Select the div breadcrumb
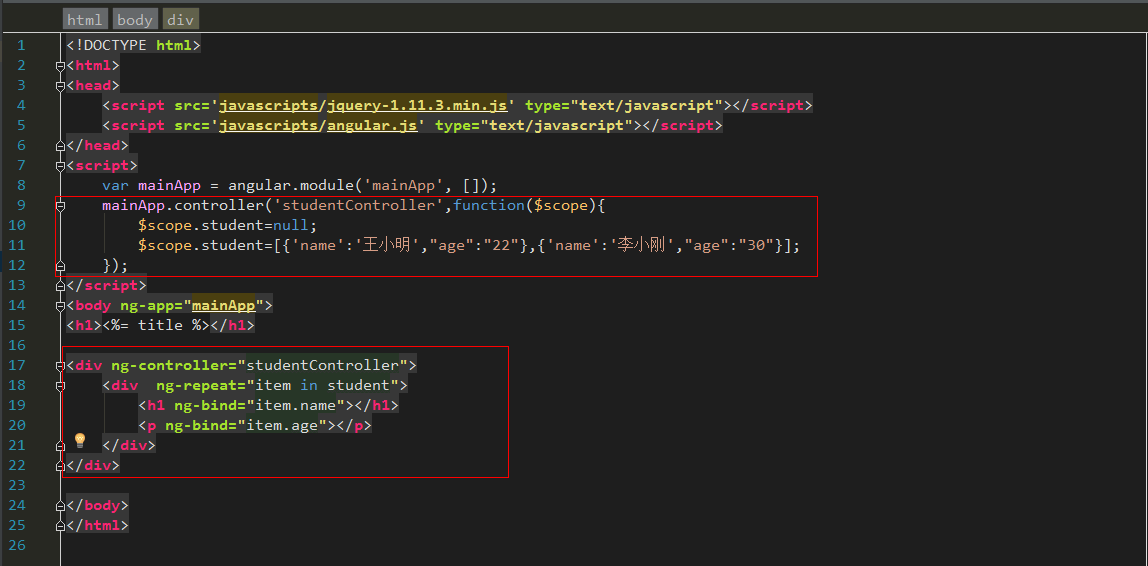This screenshot has height=566, width=1148. [180, 20]
